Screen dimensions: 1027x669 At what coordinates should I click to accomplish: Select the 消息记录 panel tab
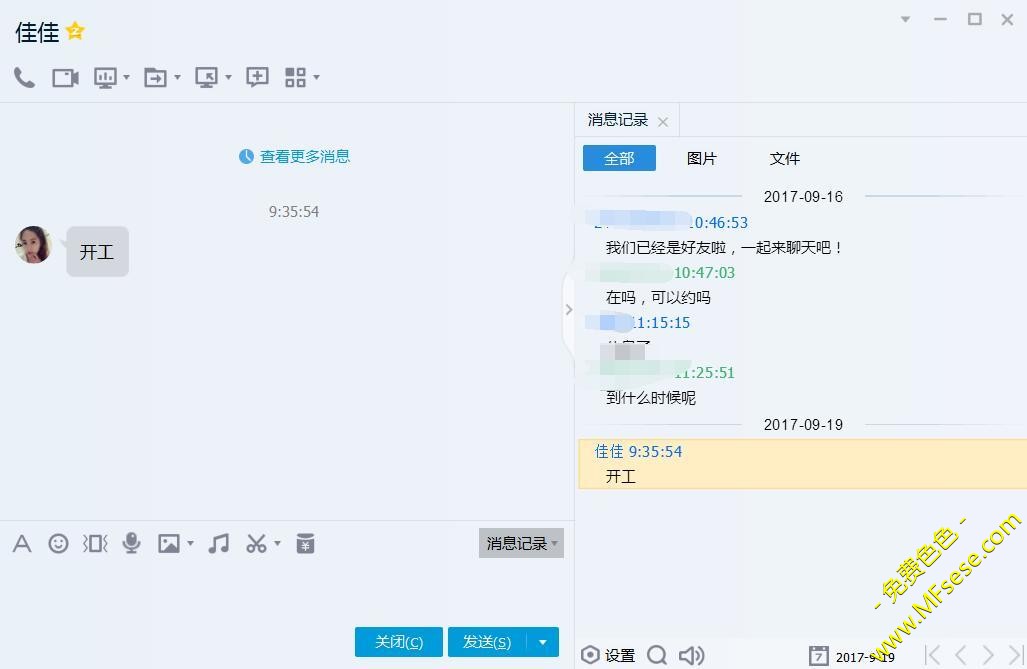pyautogui.click(x=618, y=120)
